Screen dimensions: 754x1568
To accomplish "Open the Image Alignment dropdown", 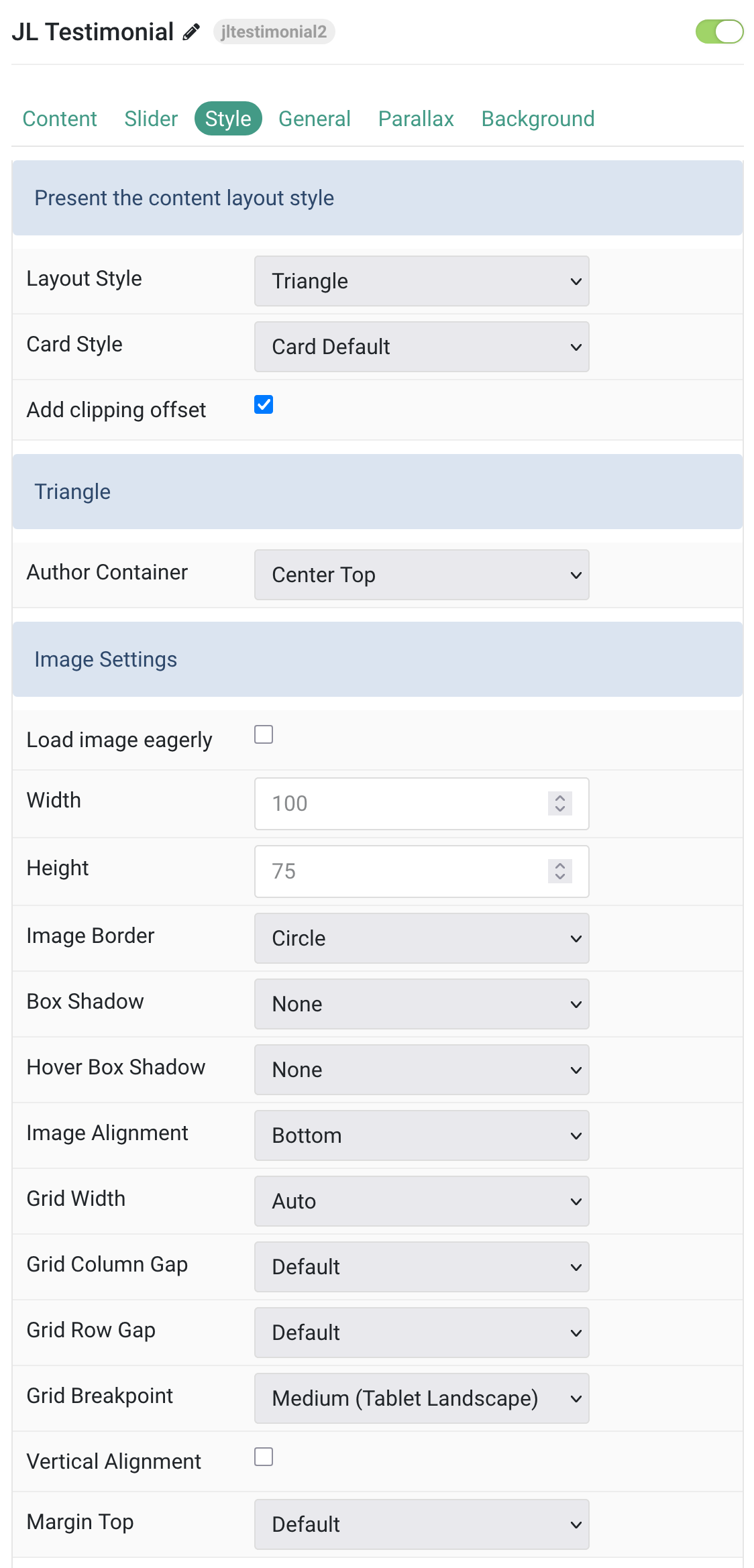I will [x=421, y=1135].
